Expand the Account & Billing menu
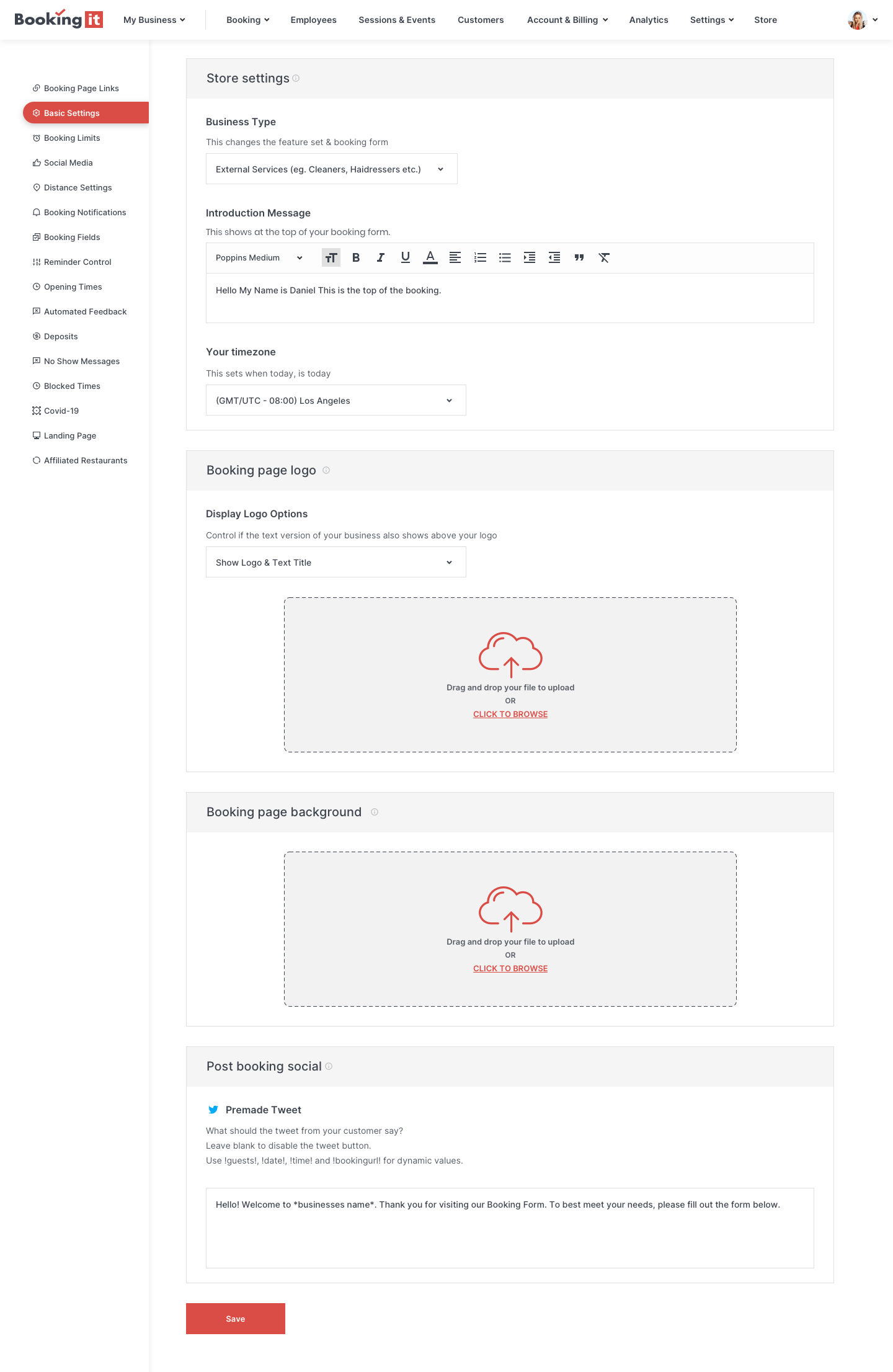893x1372 pixels. pos(567,20)
